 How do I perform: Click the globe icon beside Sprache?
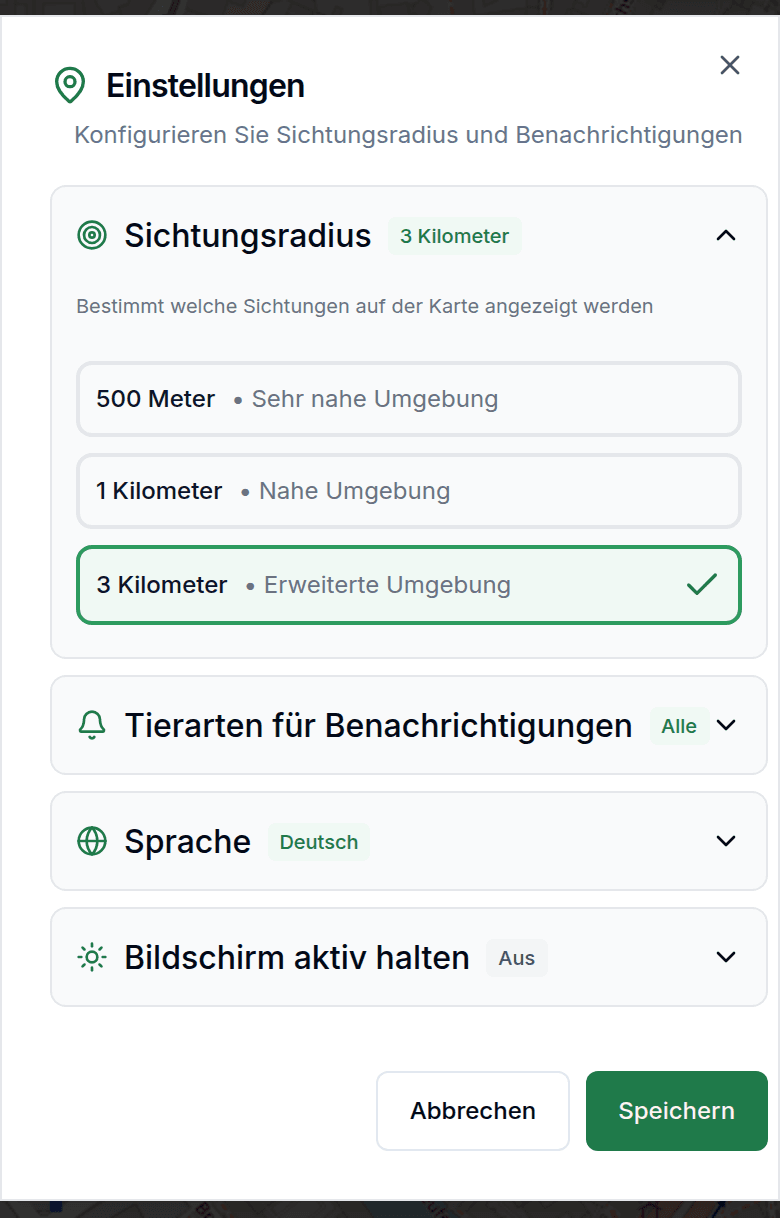pos(91,841)
